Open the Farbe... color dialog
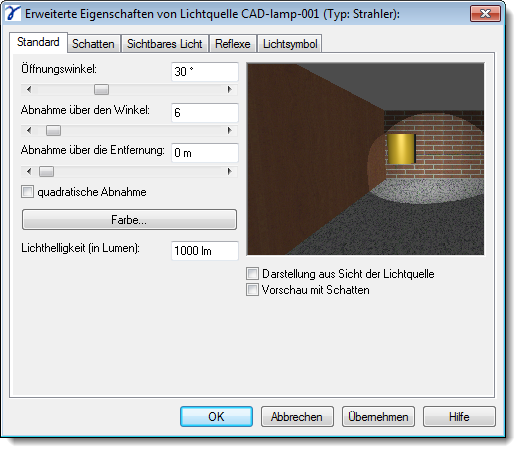 point(129,220)
